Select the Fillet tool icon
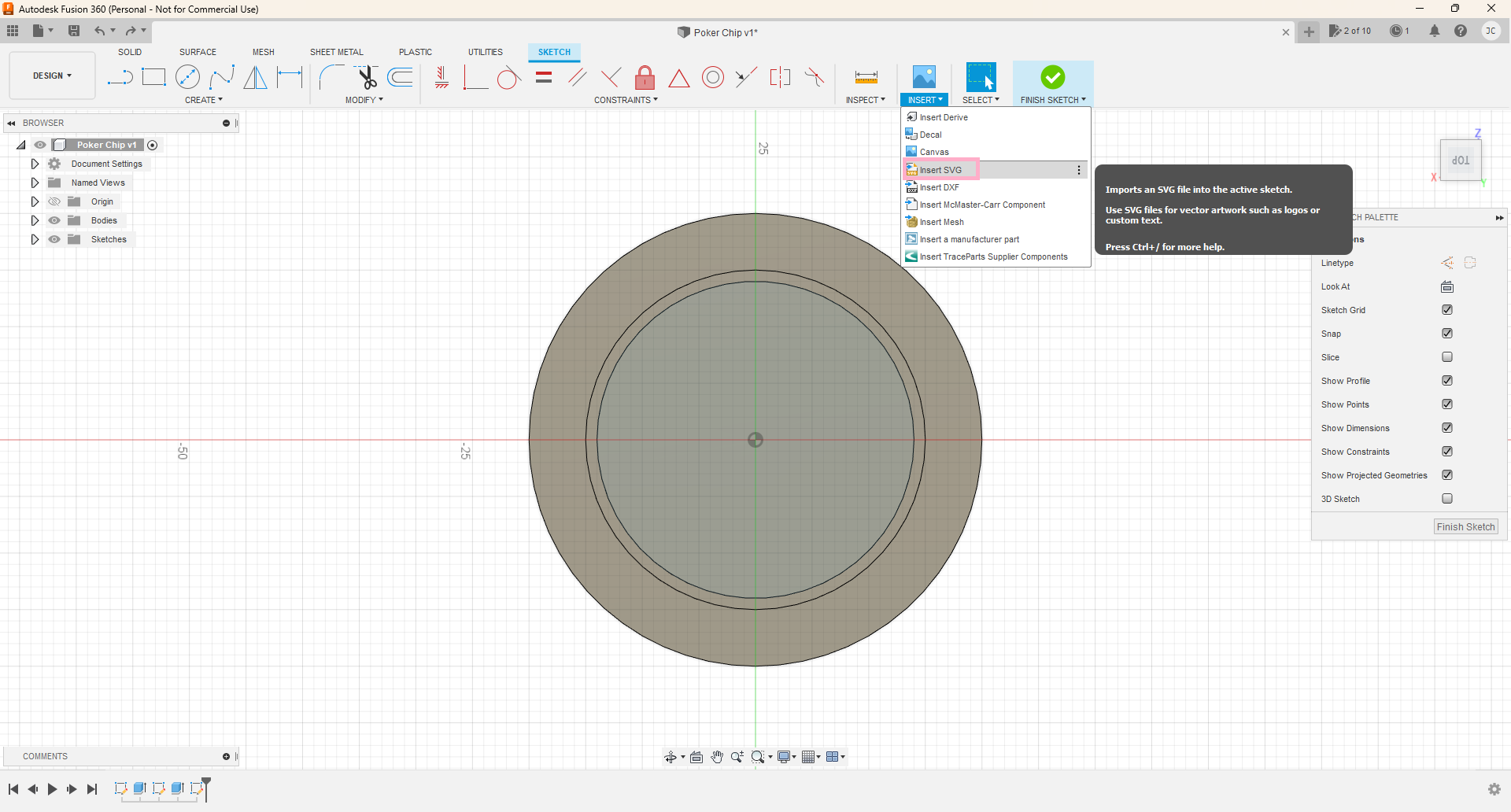 coord(331,77)
